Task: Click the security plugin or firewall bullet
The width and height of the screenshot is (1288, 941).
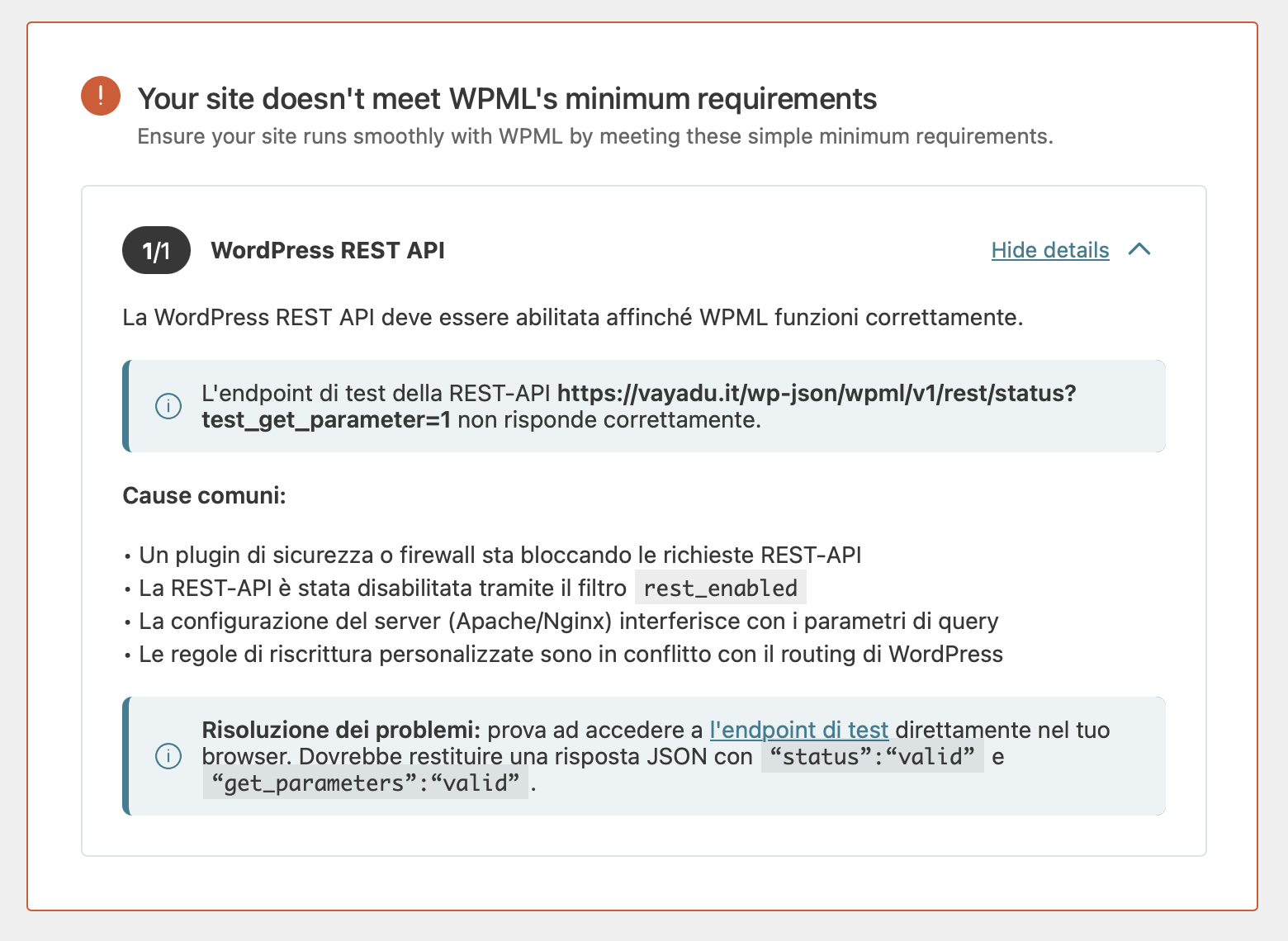Action: (x=500, y=555)
